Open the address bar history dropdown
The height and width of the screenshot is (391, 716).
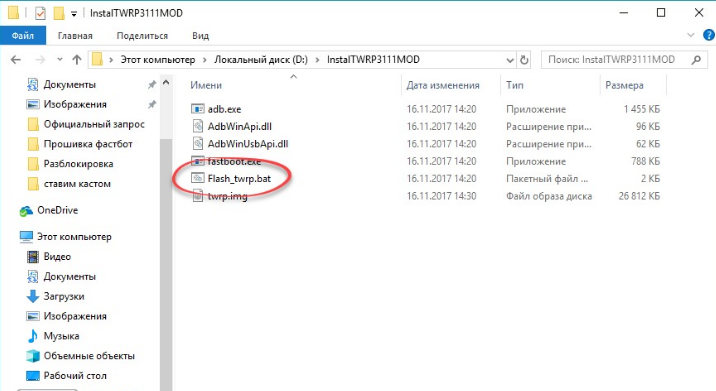510,60
